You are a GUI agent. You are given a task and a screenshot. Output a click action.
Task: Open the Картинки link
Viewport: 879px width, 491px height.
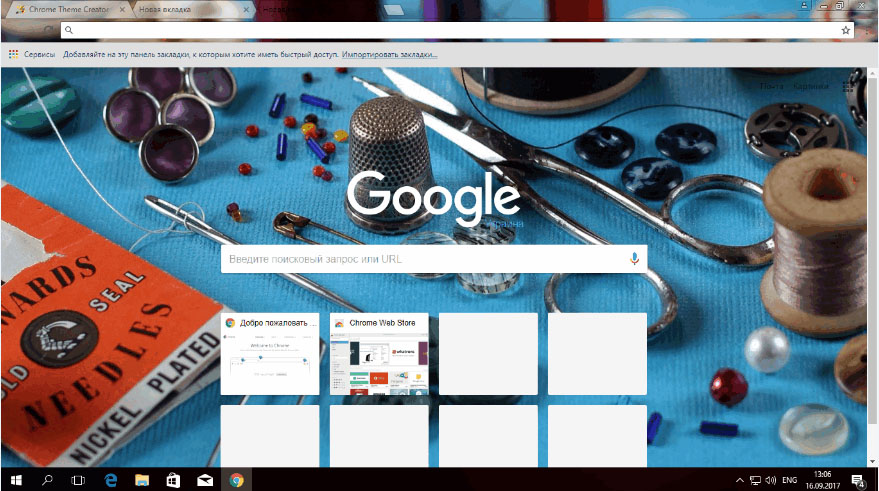(x=811, y=86)
